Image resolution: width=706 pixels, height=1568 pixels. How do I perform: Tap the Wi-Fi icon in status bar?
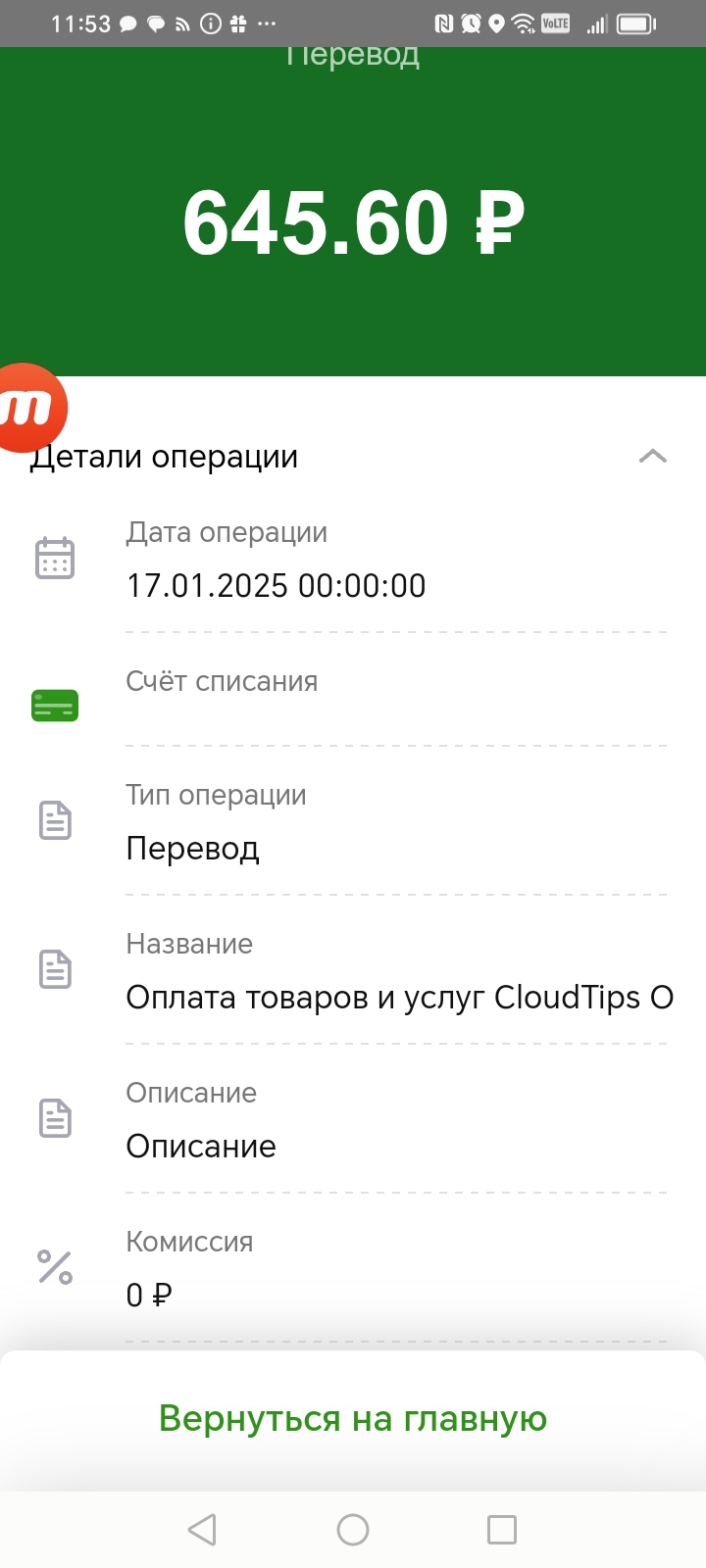(x=524, y=24)
